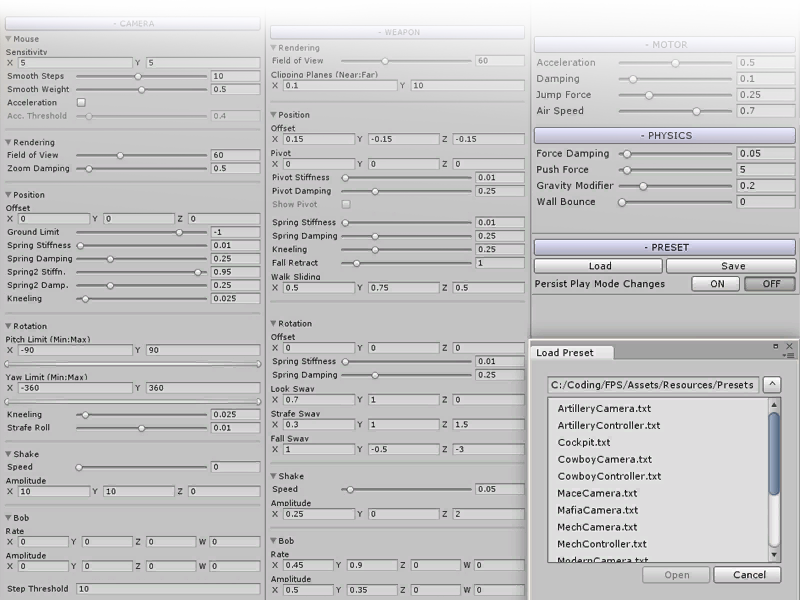
Task: Toggle the MOTOR section header
Action: tap(665, 45)
